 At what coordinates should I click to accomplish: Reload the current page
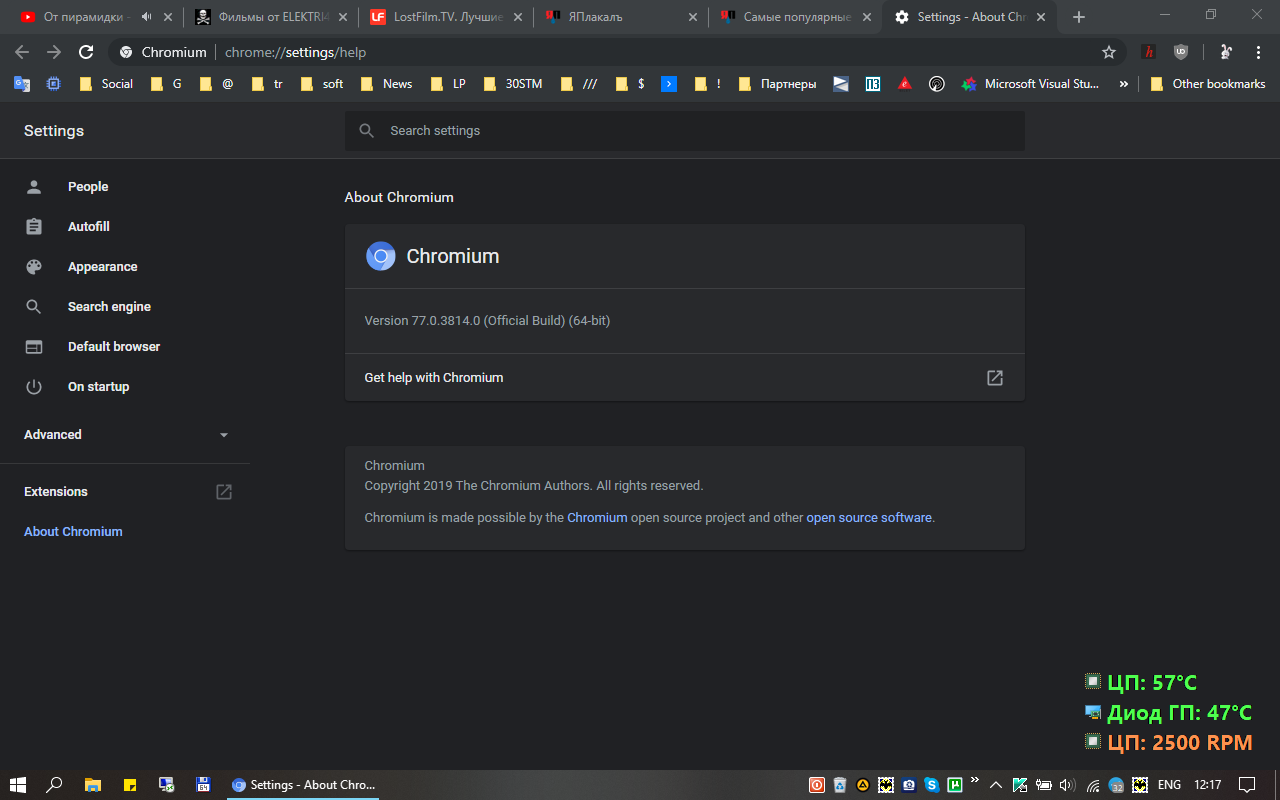pos(86,52)
